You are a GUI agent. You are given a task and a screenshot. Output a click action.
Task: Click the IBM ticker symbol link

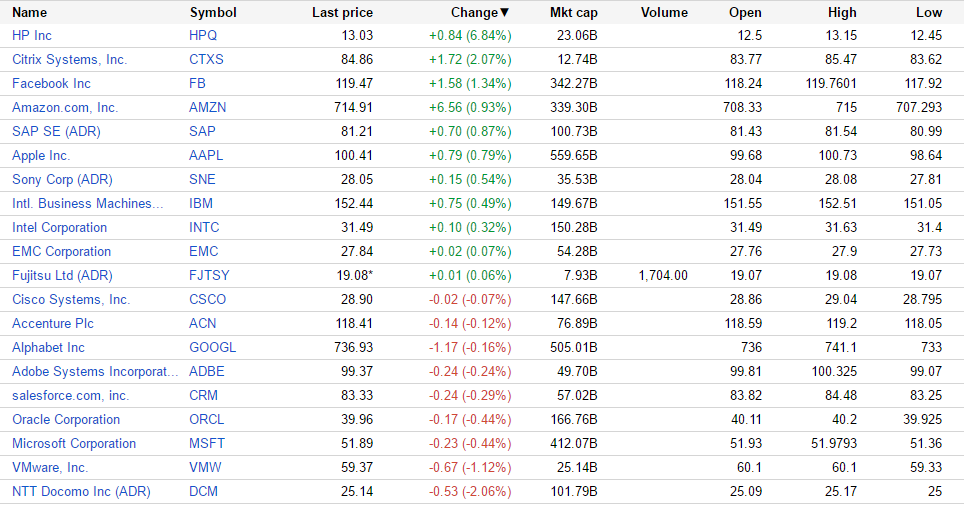[x=201, y=204]
